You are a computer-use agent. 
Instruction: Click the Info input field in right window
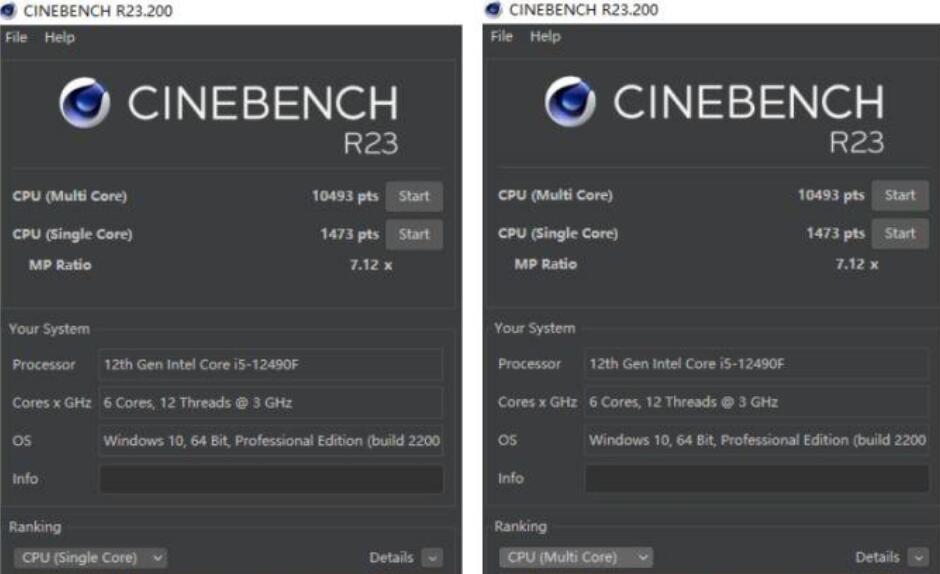pos(757,478)
